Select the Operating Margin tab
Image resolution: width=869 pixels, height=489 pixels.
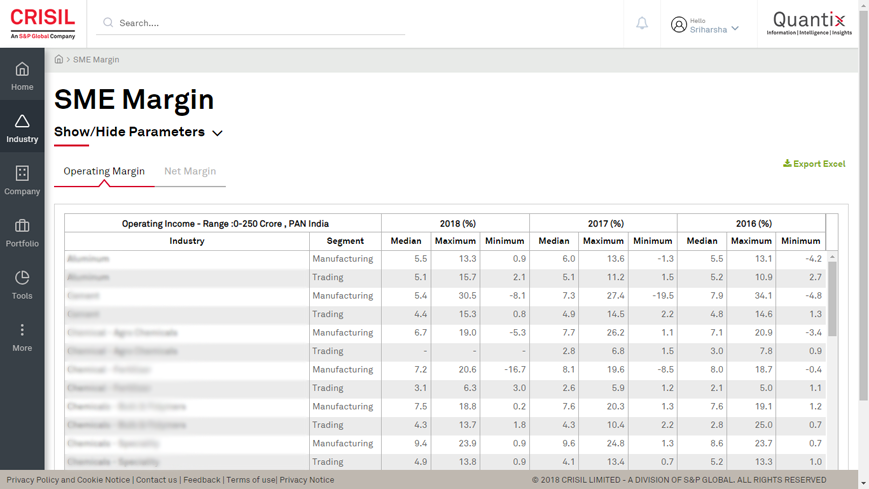[x=104, y=171]
